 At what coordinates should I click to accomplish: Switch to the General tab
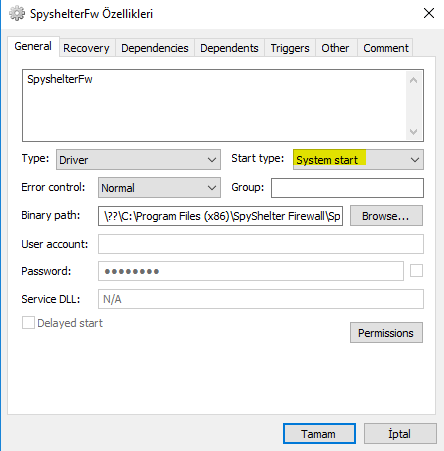pos(33,46)
